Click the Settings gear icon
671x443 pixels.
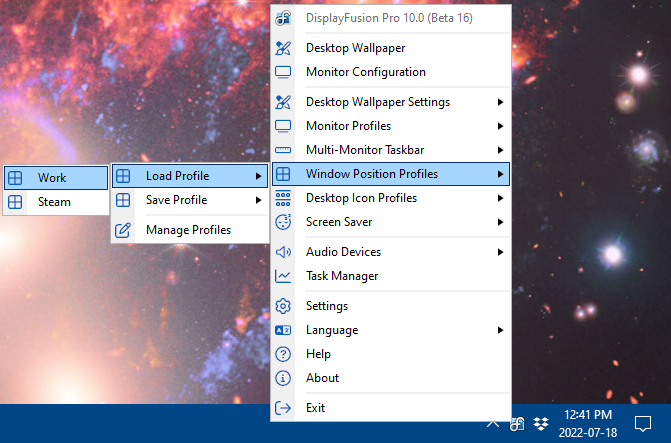pos(283,306)
